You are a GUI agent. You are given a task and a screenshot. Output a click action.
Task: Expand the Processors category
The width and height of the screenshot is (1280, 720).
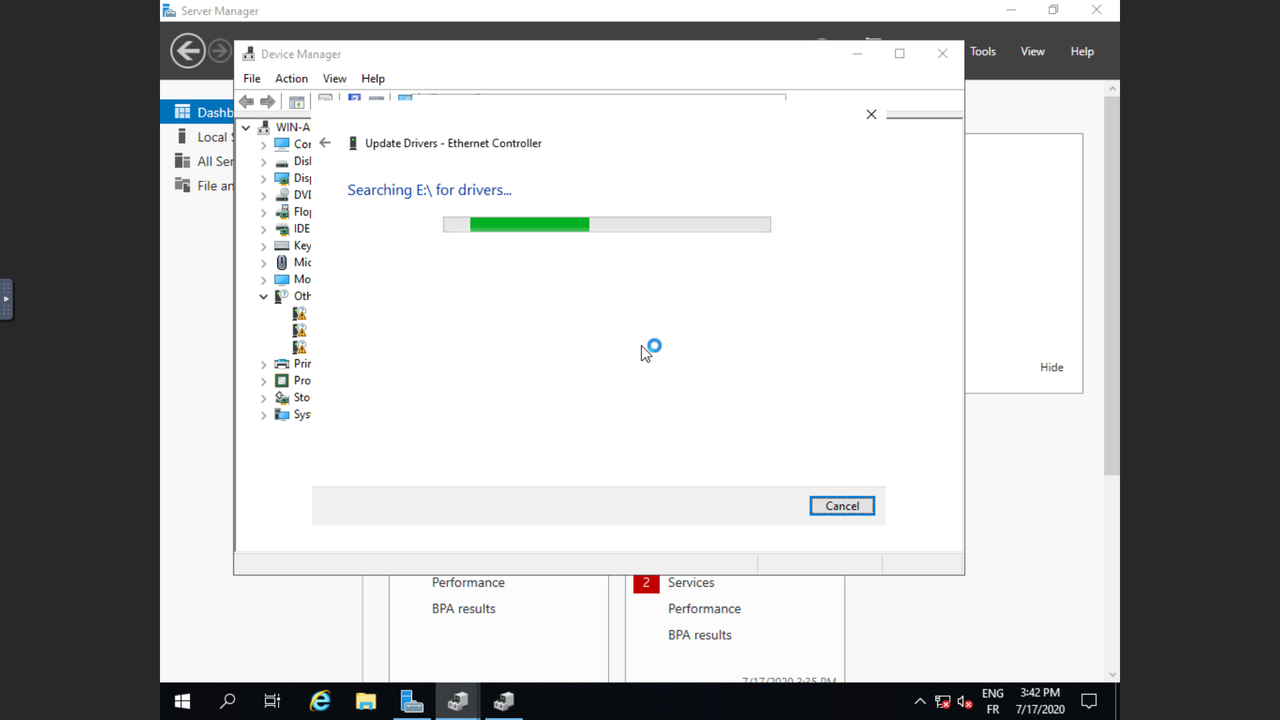coord(264,382)
